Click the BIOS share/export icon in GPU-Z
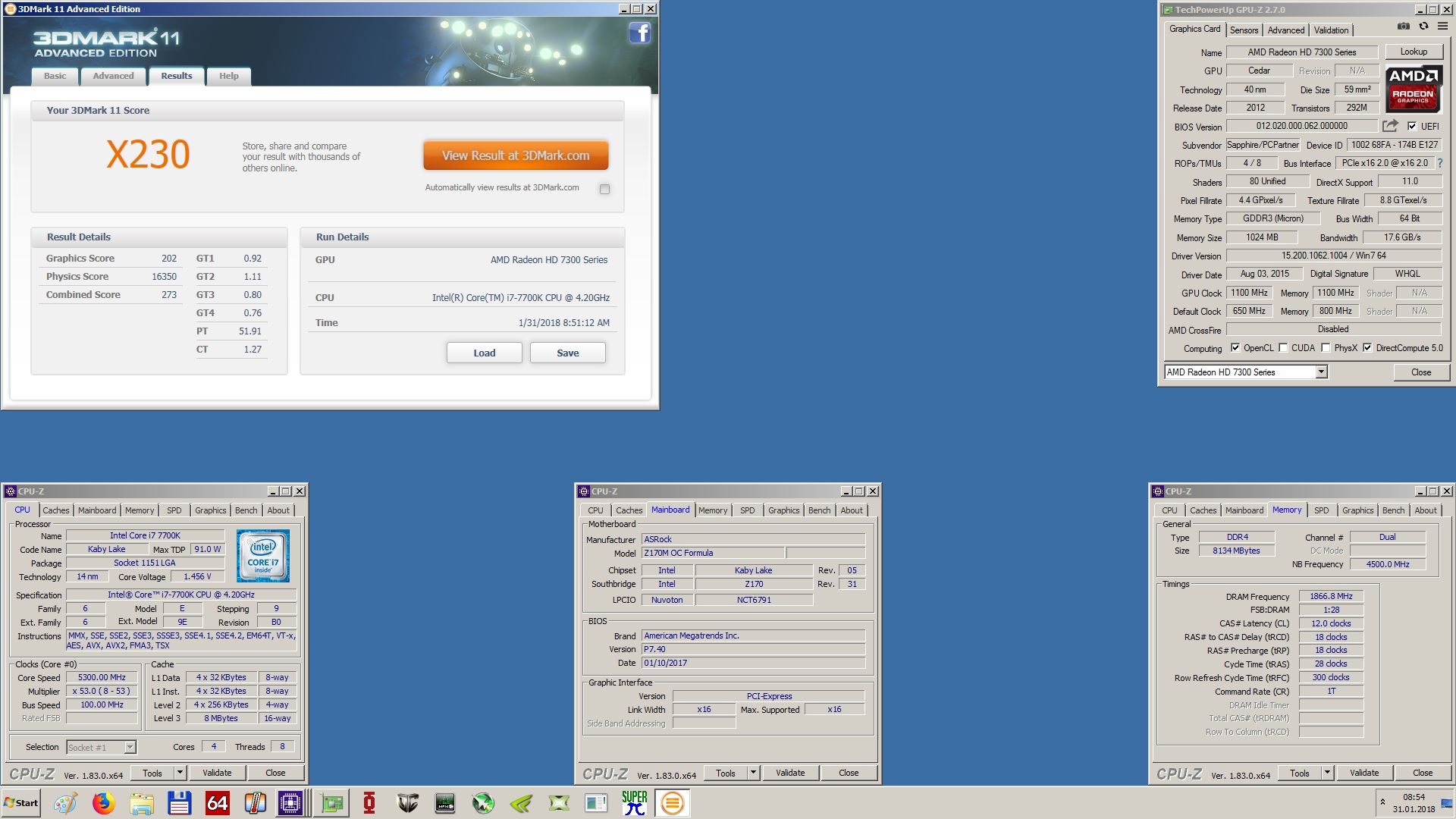 pyautogui.click(x=1390, y=126)
